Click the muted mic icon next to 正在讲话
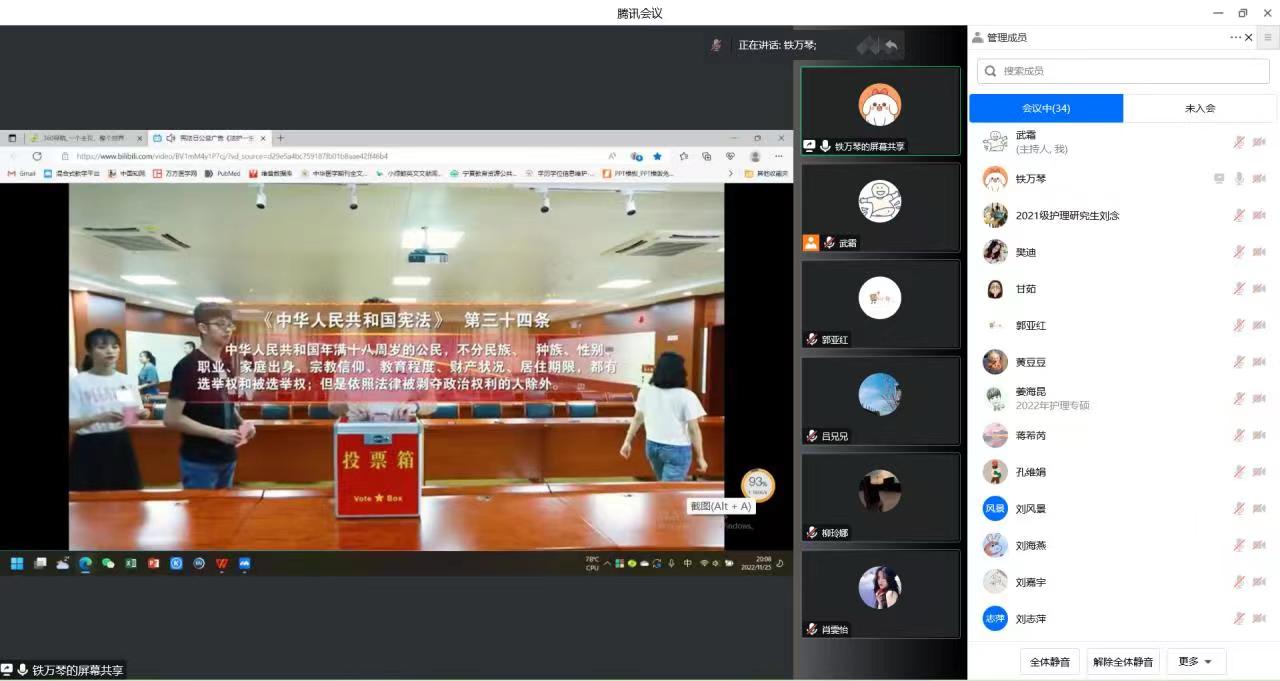This screenshot has height=681, width=1280. (x=716, y=45)
